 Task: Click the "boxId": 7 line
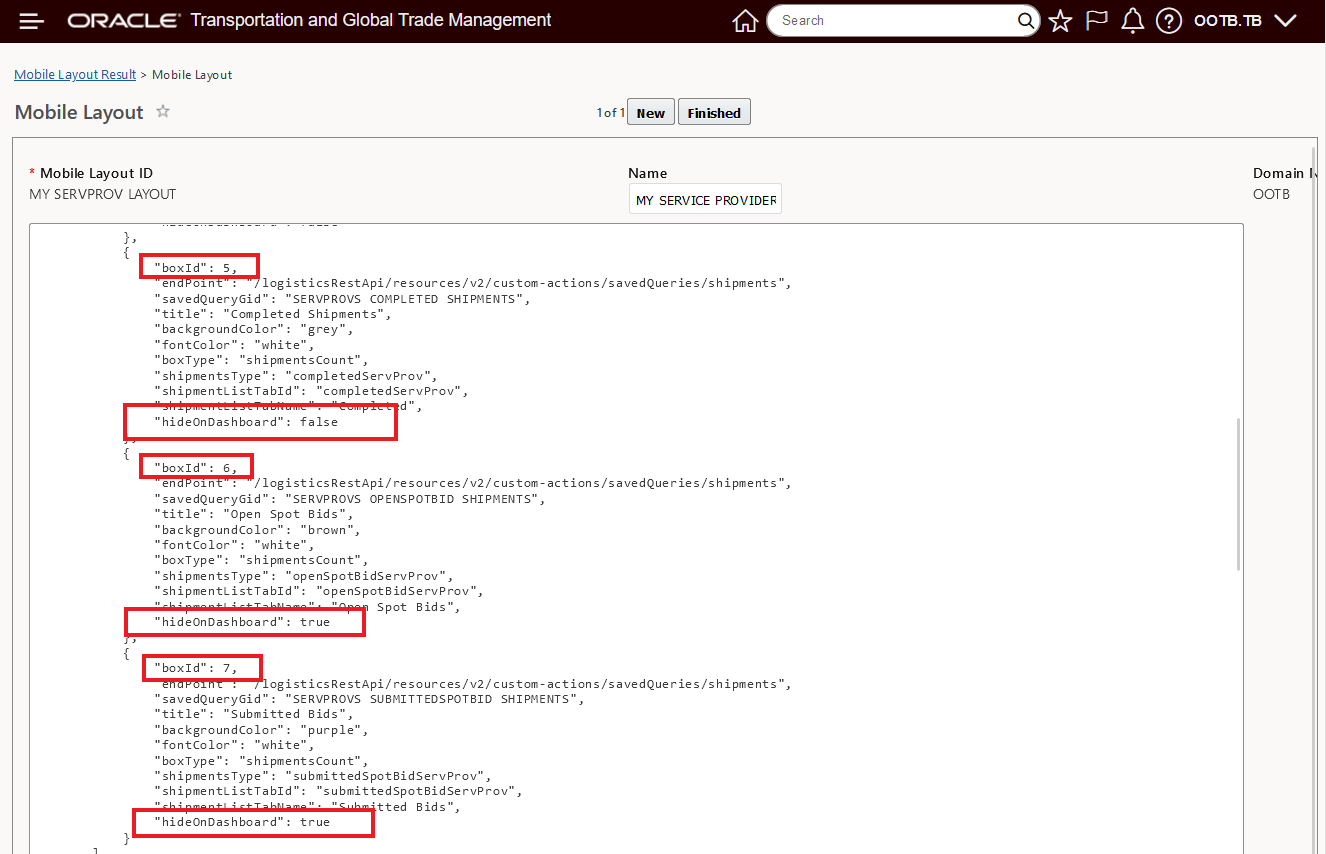click(196, 668)
